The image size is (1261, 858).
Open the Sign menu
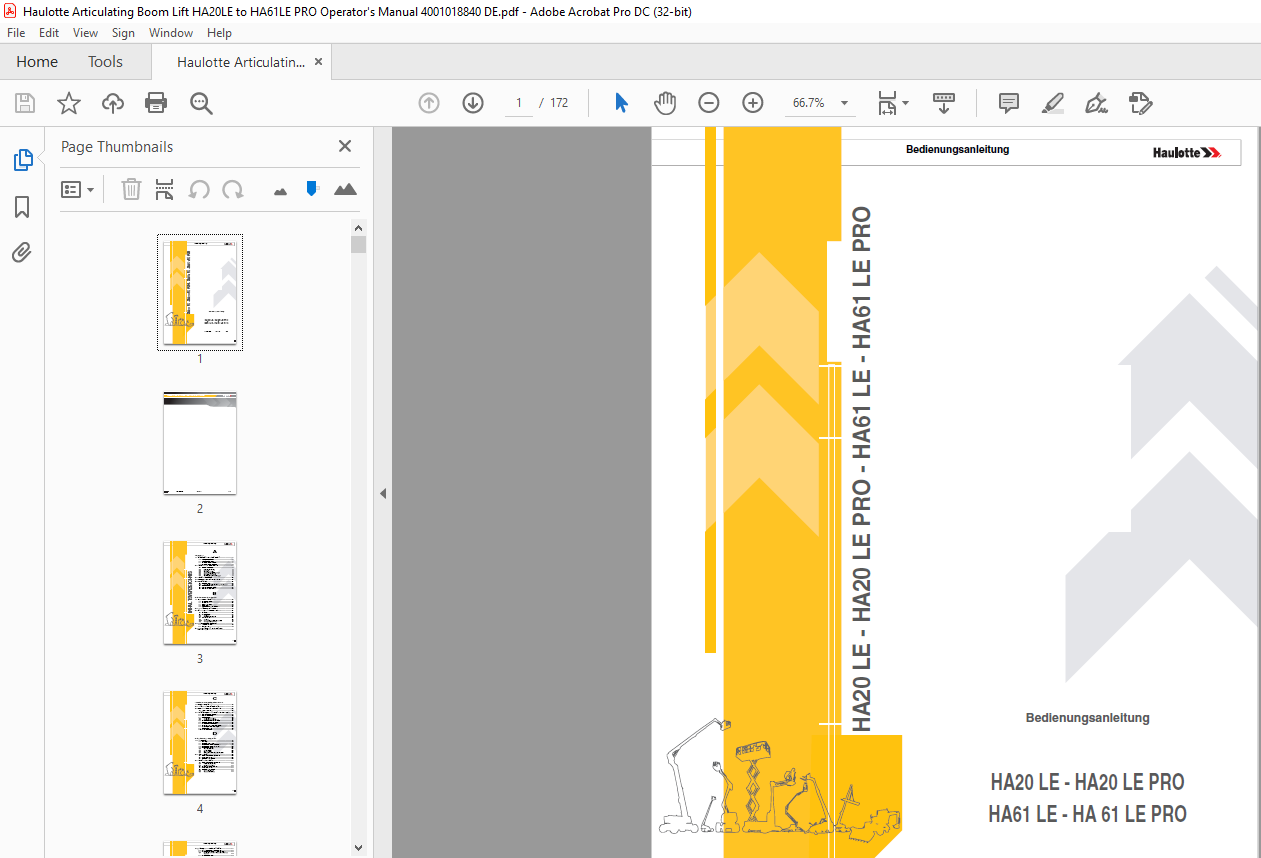point(123,33)
